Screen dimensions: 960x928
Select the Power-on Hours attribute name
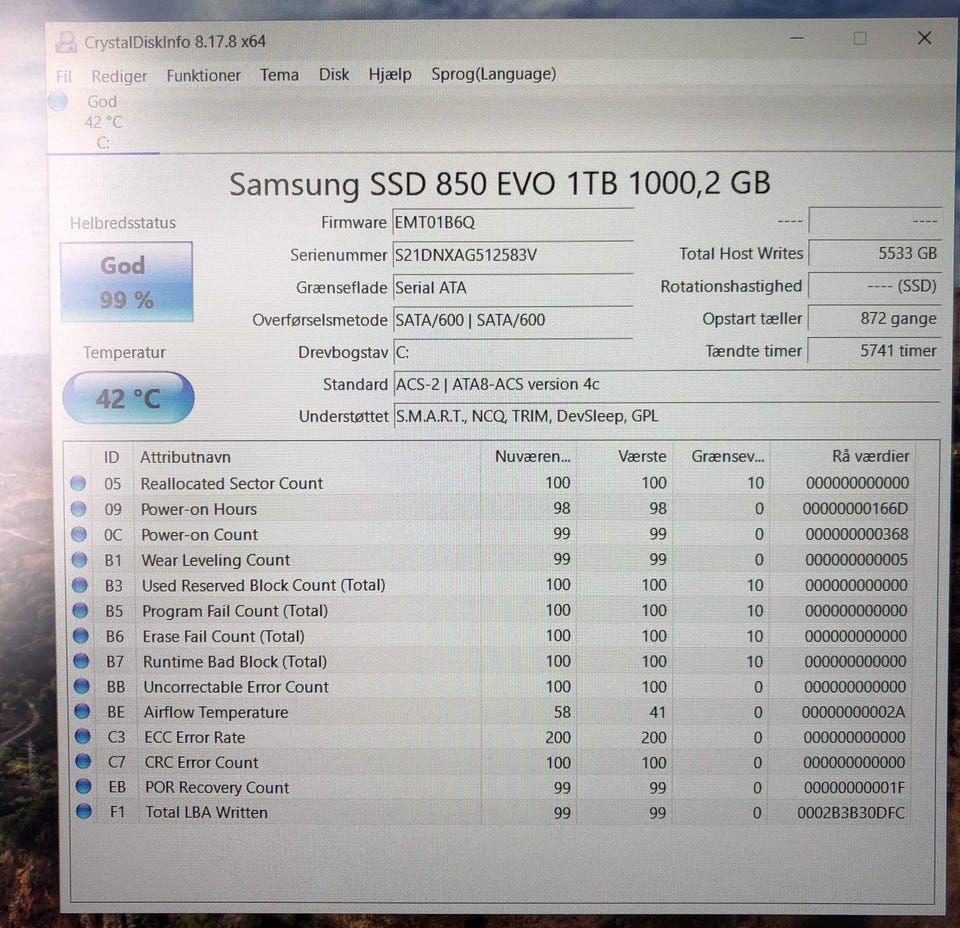(x=199, y=509)
